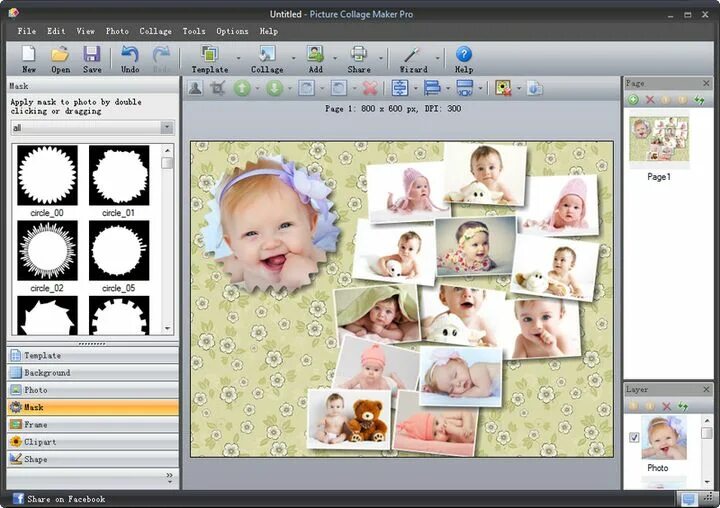Screen dimensions: 720x508
Task: Click the mask list scroll down arrow
Action: point(167,328)
